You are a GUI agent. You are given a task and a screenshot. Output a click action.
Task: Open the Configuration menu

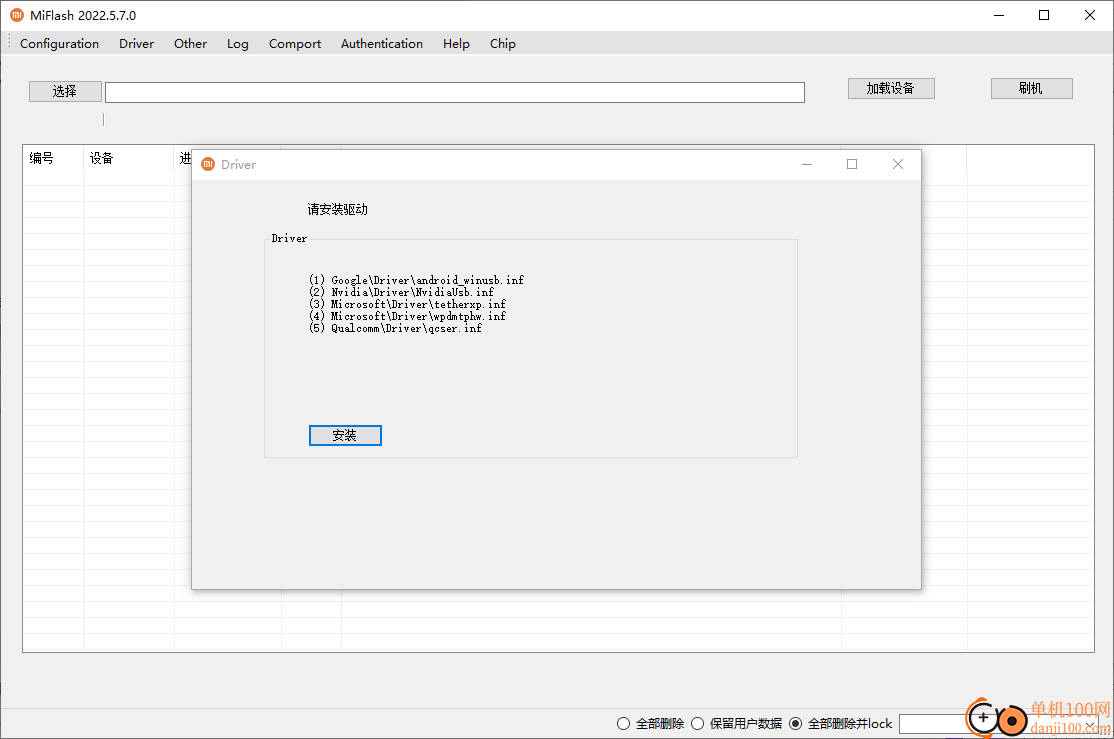point(59,43)
